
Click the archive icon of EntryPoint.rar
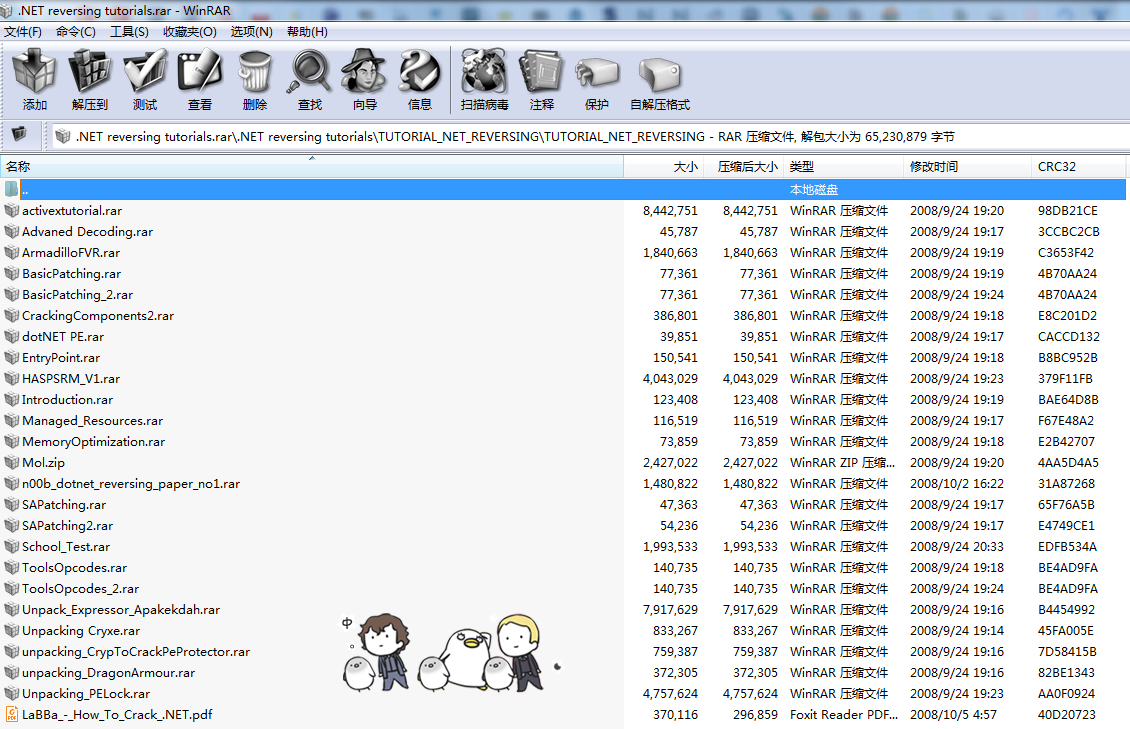[12, 357]
